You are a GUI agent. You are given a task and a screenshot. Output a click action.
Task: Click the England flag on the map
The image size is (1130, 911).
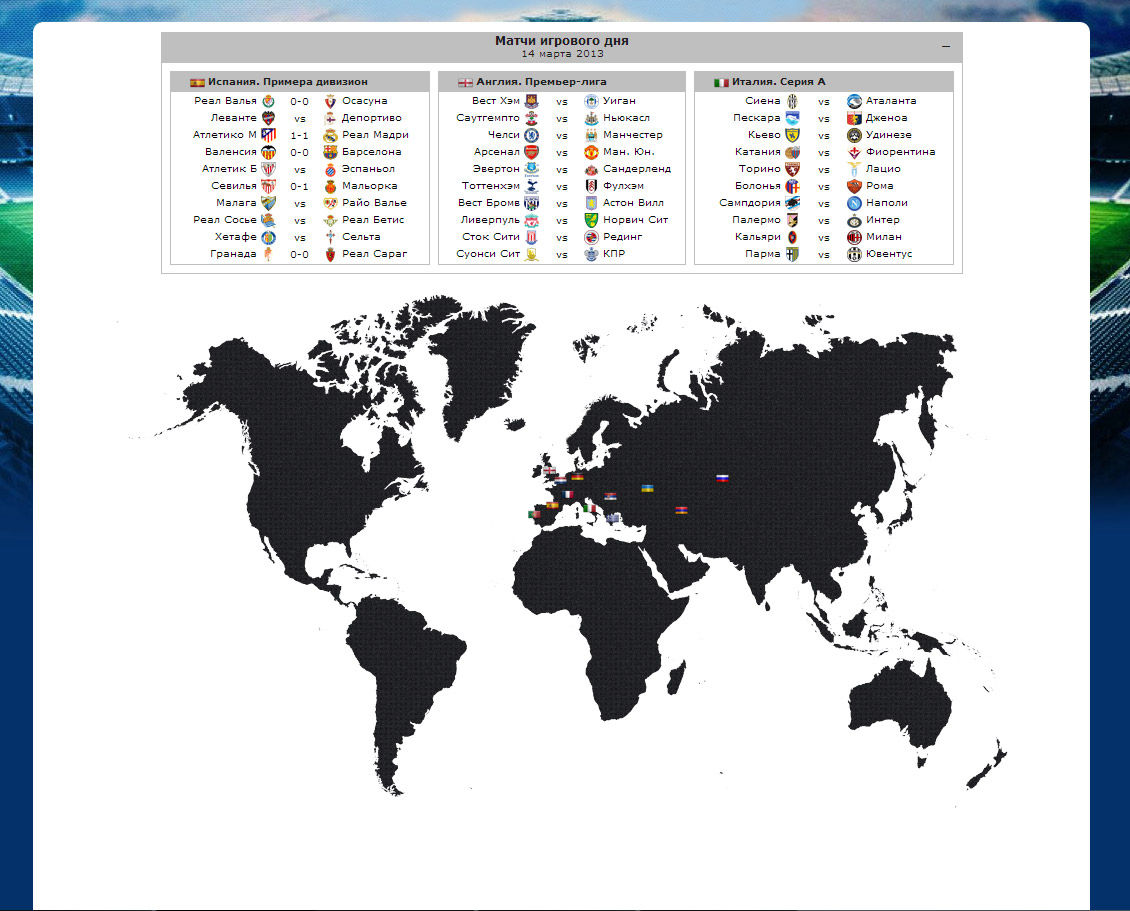click(x=550, y=471)
